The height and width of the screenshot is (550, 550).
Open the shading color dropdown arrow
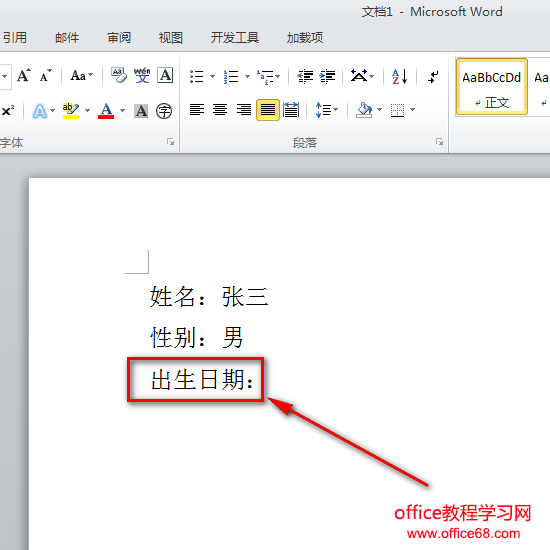[x=379, y=110]
